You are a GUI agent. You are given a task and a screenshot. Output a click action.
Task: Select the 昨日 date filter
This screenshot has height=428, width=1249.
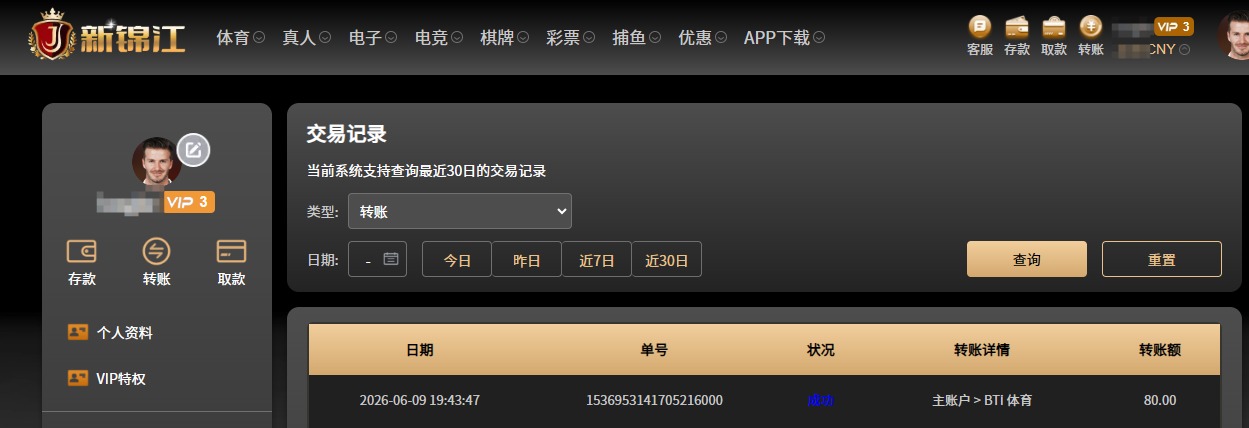coord(527,260)
